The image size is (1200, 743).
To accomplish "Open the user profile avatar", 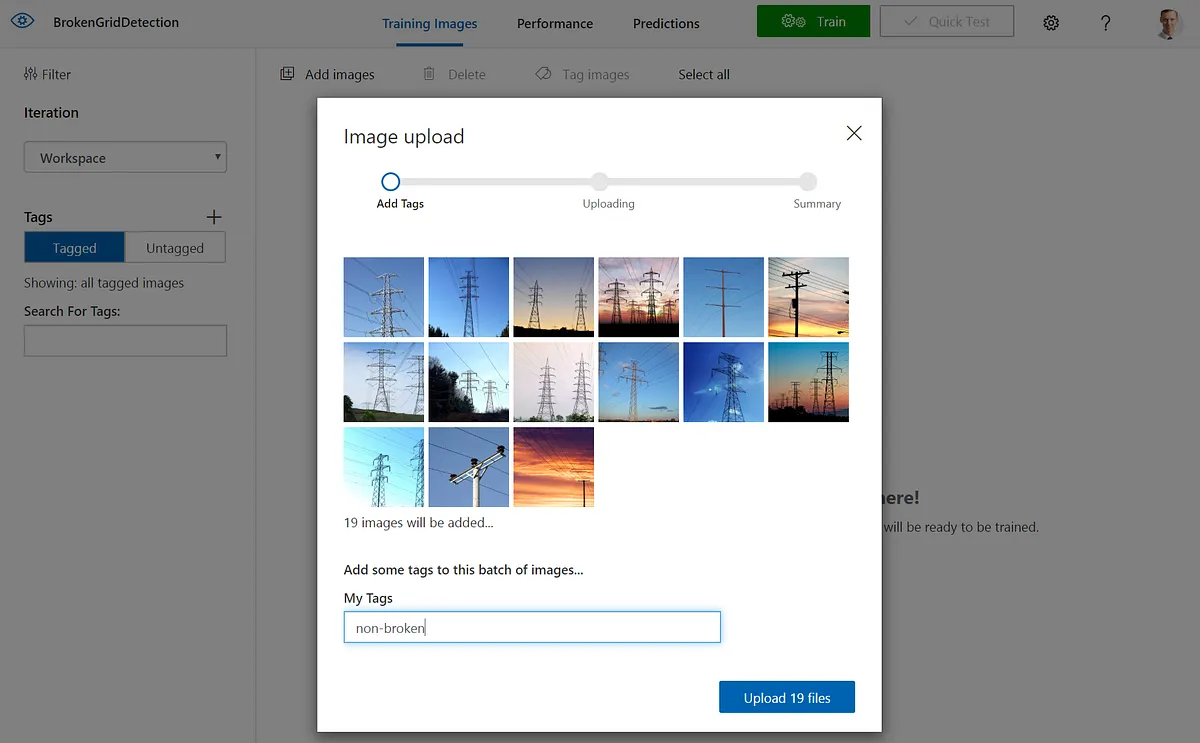I will 1168,23.
